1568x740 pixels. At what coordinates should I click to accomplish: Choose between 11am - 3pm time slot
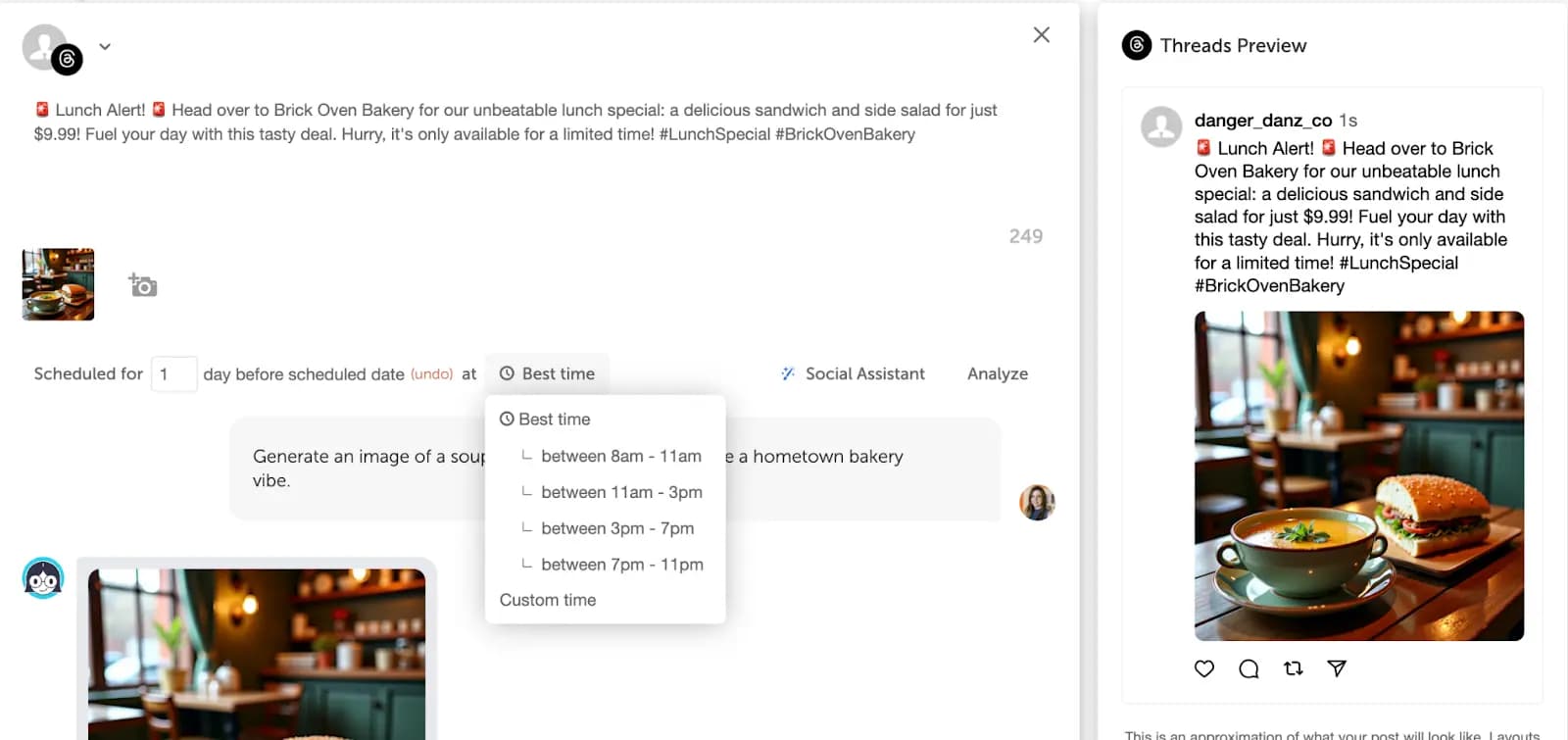tap(620, 492)
